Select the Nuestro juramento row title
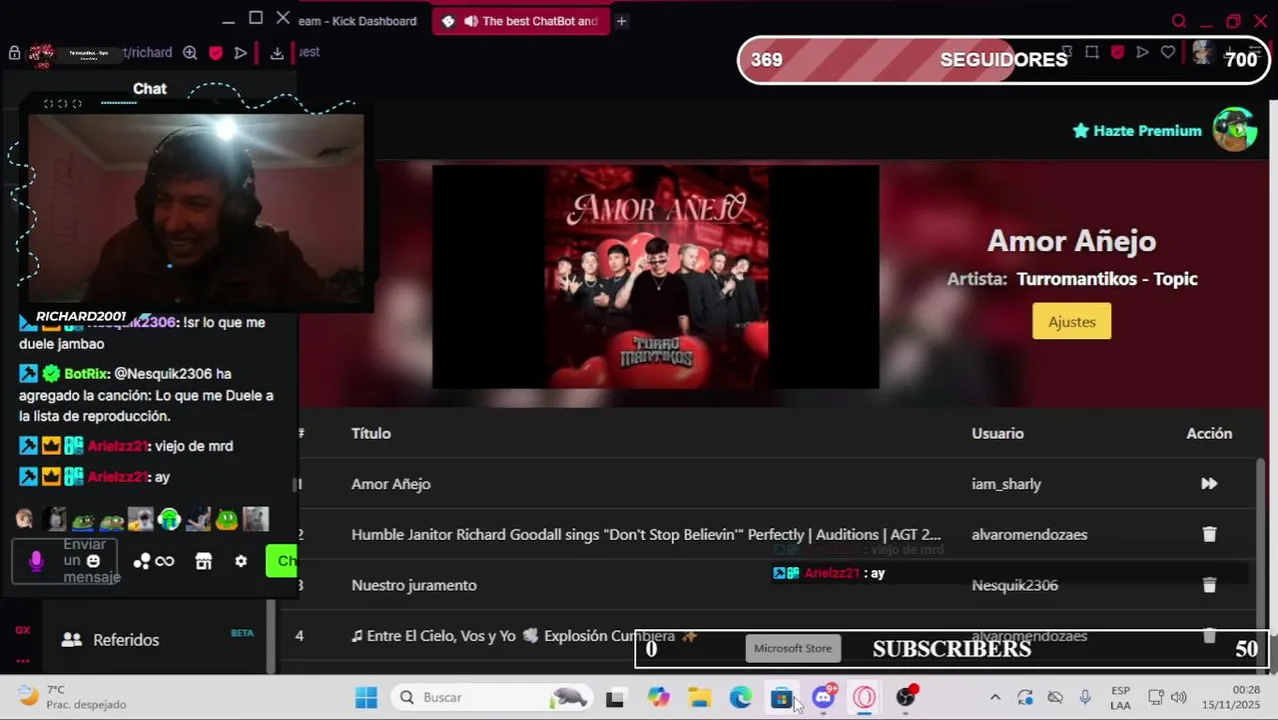The width and height of the screenshot is (1278, 720). [414, 585]
